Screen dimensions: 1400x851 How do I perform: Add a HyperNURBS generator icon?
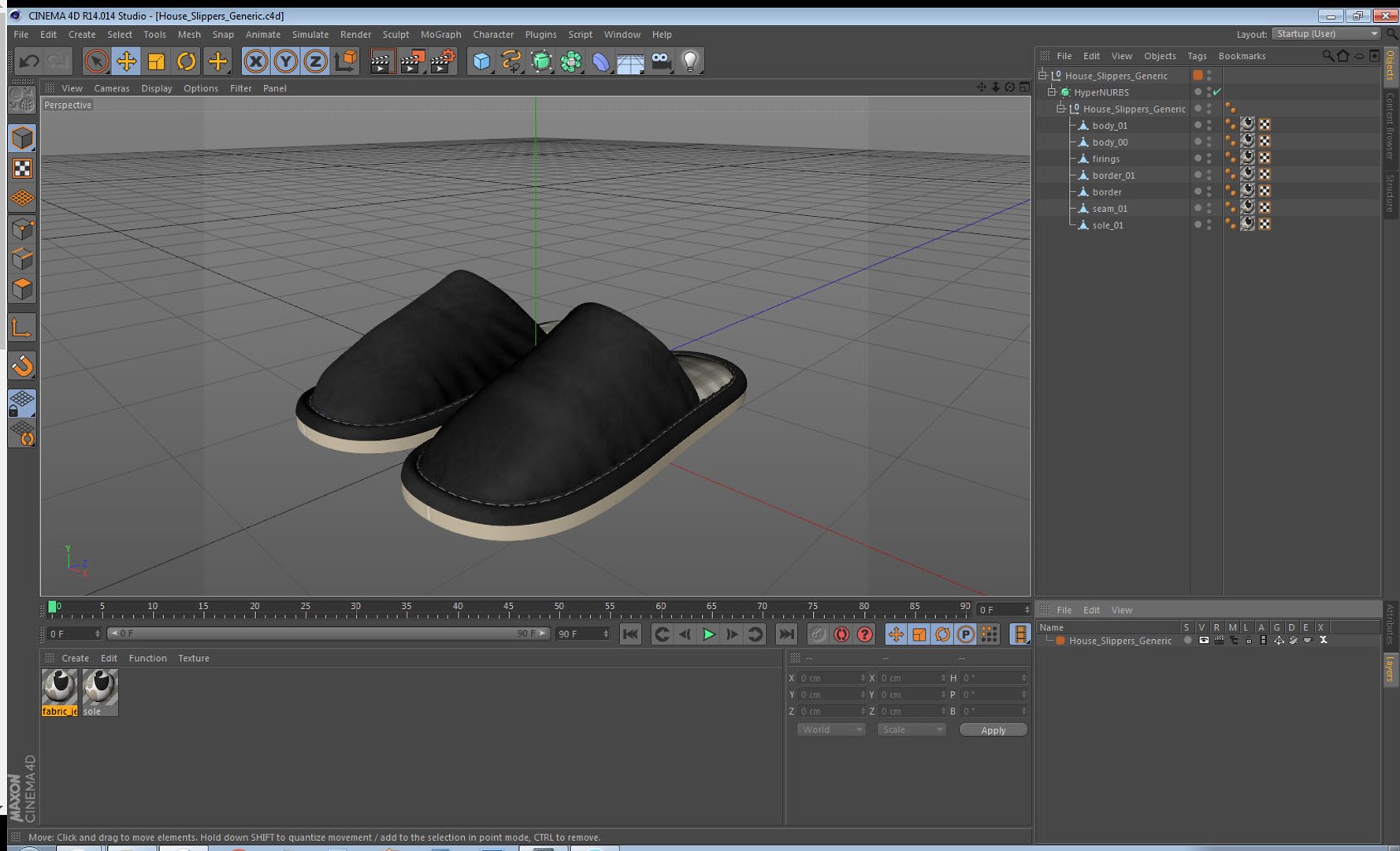point(541,61)
